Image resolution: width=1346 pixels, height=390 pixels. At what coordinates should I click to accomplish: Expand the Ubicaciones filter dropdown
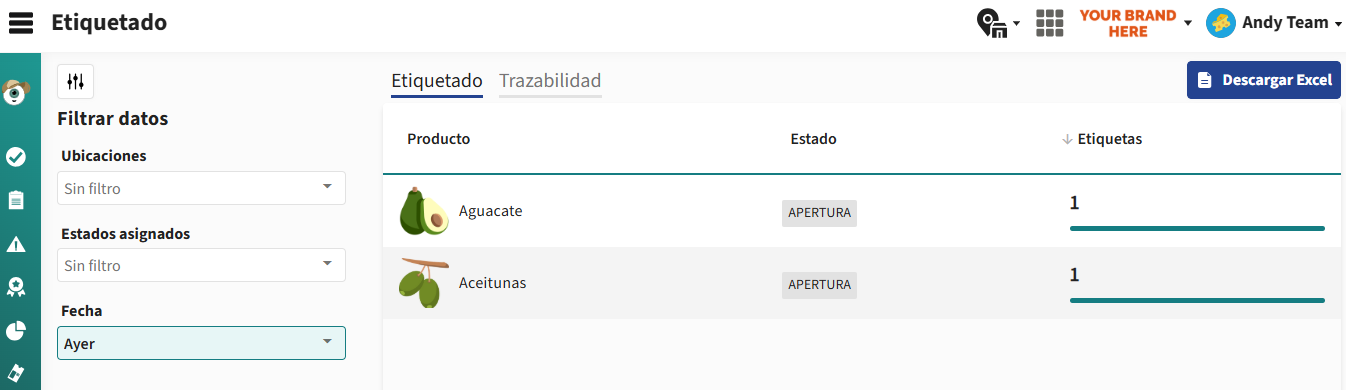(x=202, y=188)
